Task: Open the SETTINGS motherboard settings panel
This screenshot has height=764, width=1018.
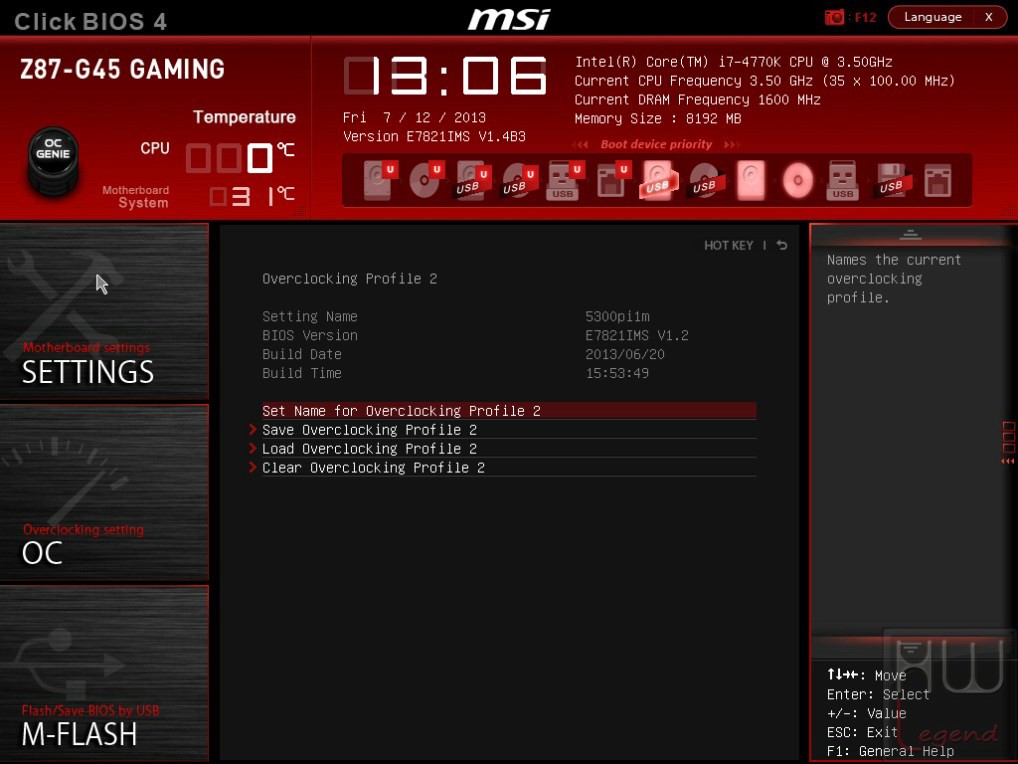Action: [x=105, y=312]
